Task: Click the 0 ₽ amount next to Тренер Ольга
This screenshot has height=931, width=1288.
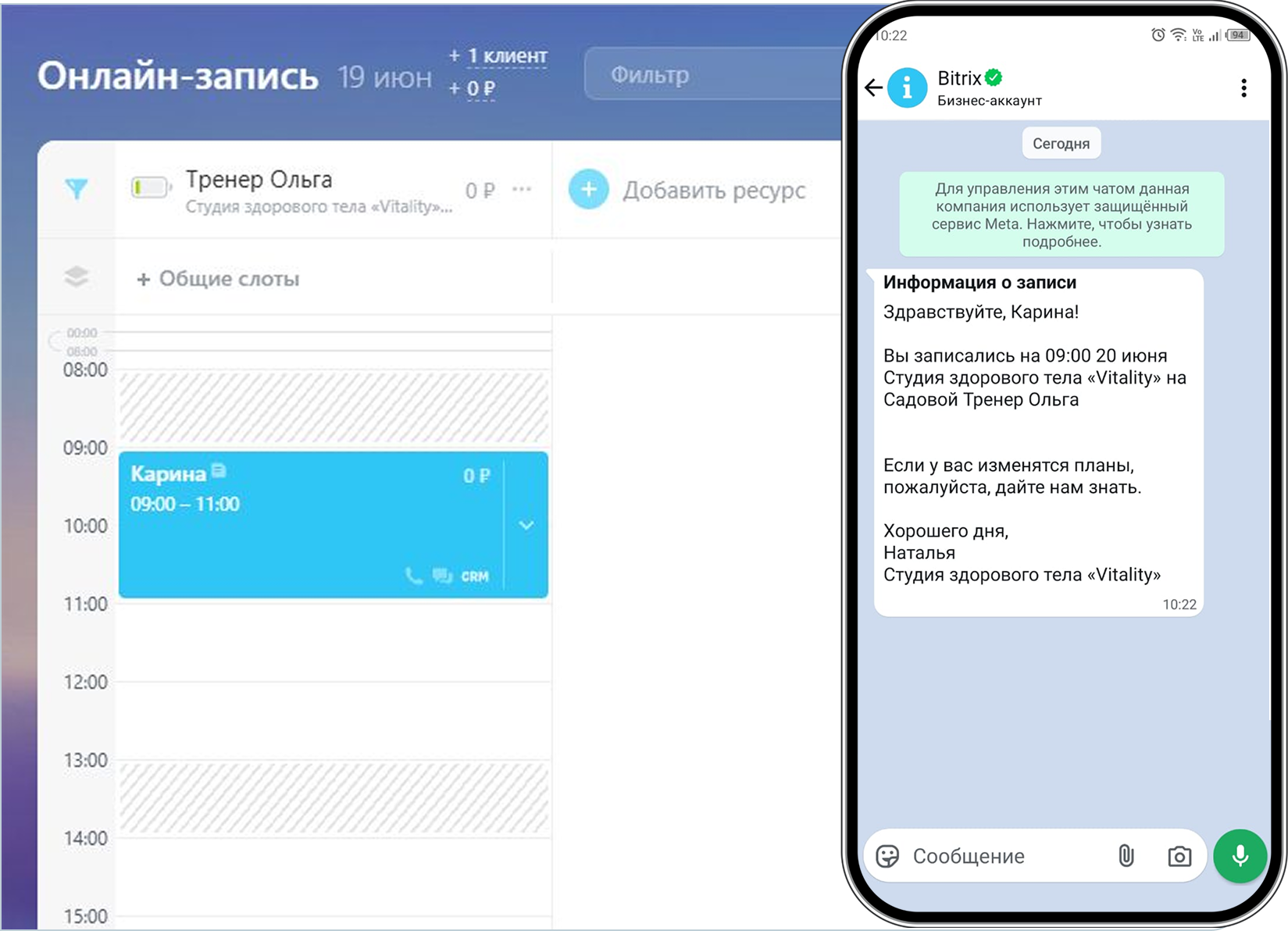Action: (x=480, y=190)
